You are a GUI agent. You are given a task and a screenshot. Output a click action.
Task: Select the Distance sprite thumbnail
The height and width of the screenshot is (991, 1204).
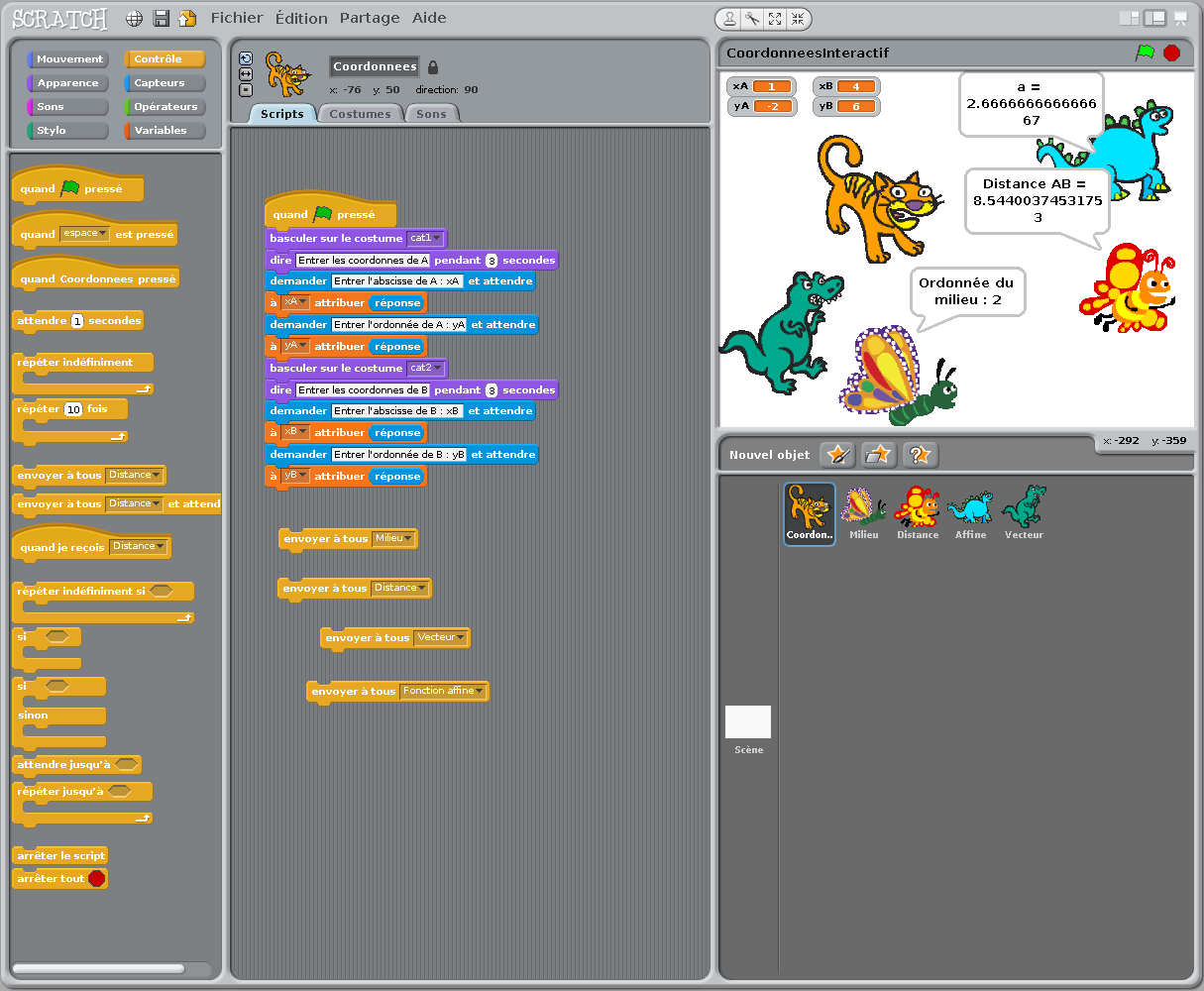(x=918, y=512)
